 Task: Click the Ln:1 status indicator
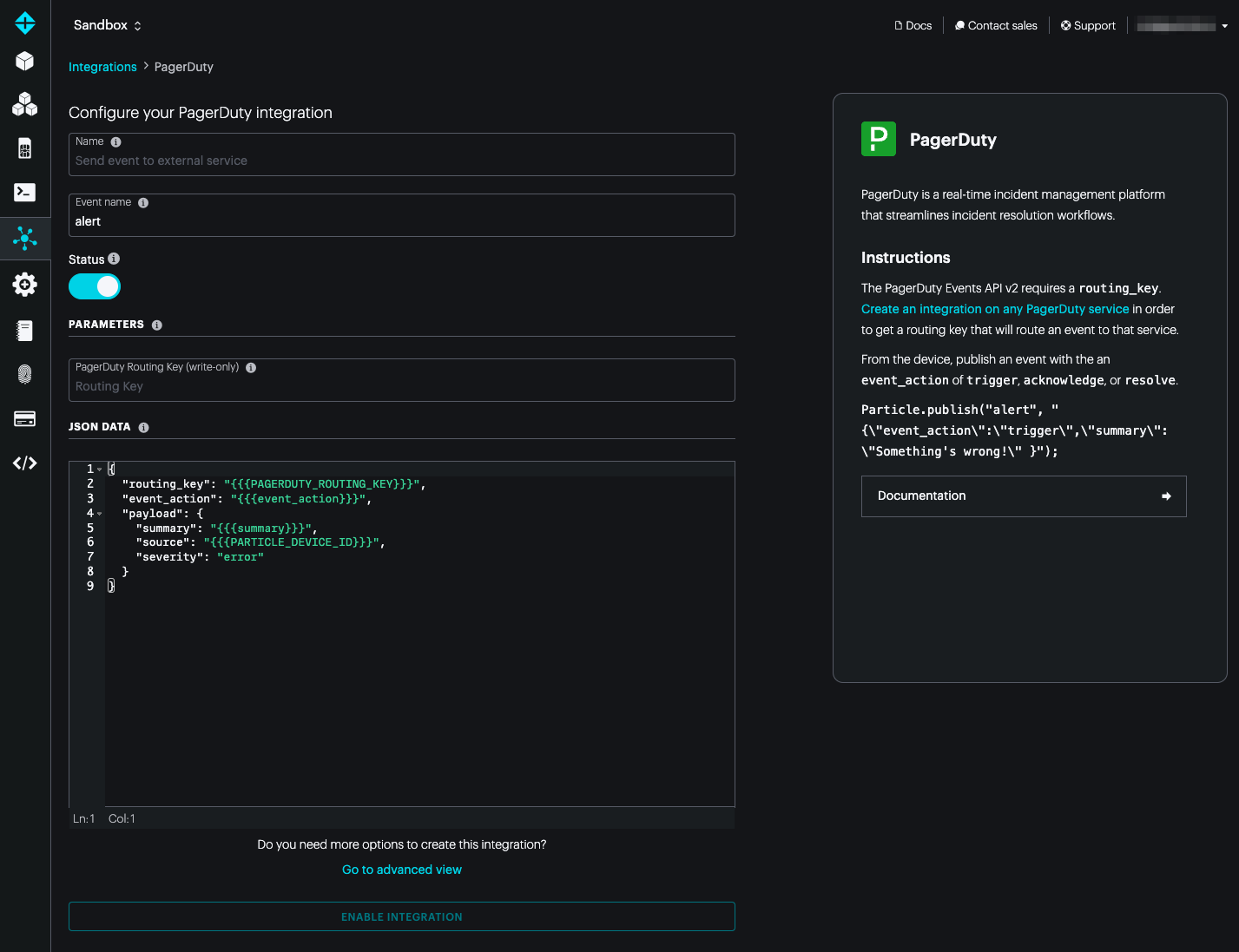tap(84, 819)
